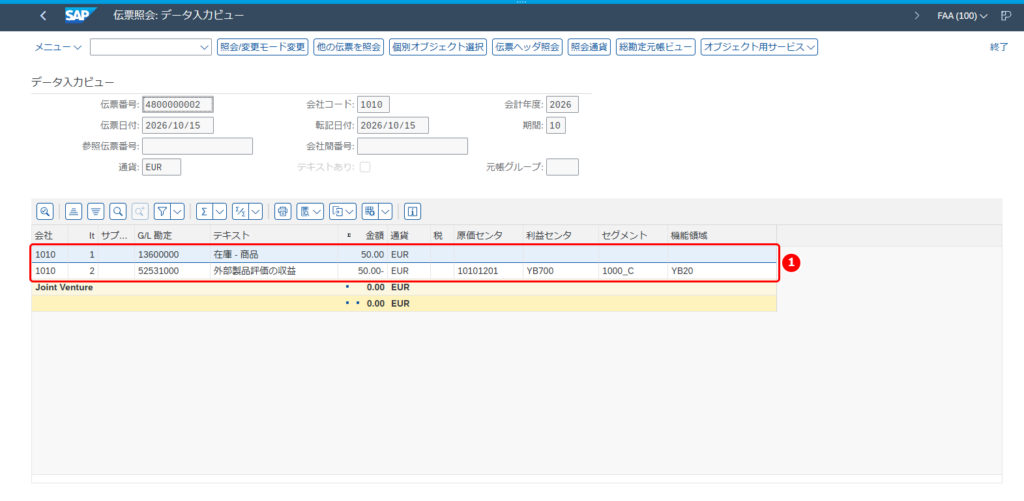The width and height of the screenshot is (1024, 501).
Task: Toggle the テキストあり checkbox
Action: click(365, 167)
